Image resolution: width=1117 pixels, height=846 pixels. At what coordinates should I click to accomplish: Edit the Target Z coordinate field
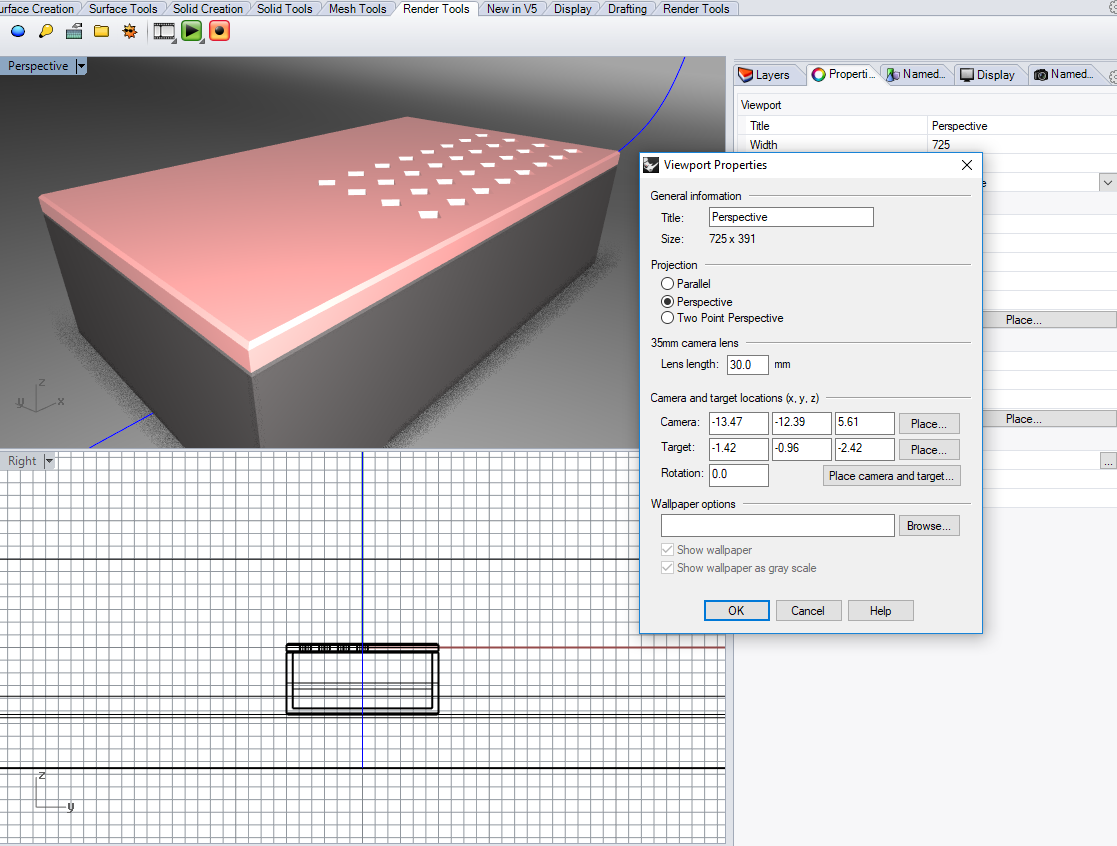(865, 449)
